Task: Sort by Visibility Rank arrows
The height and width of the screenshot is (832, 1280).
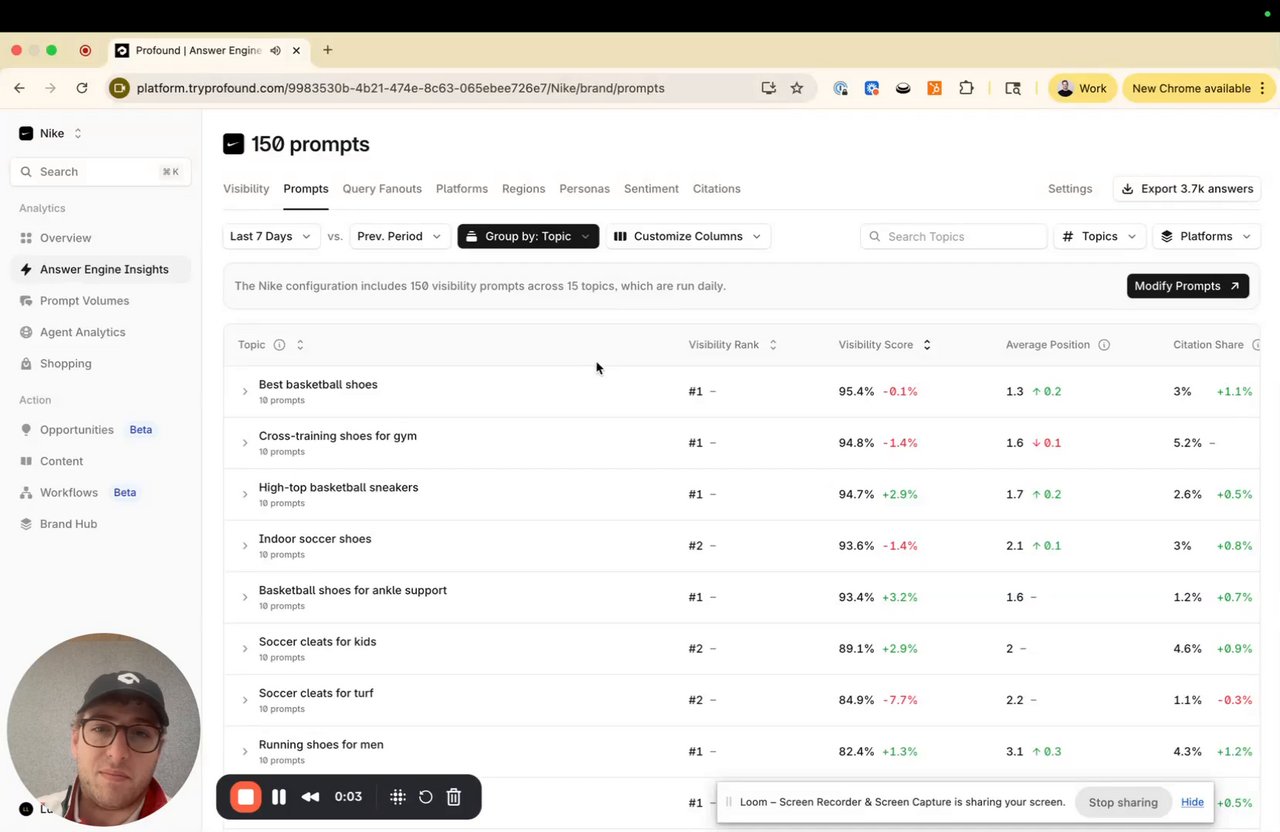Action: 772,345
